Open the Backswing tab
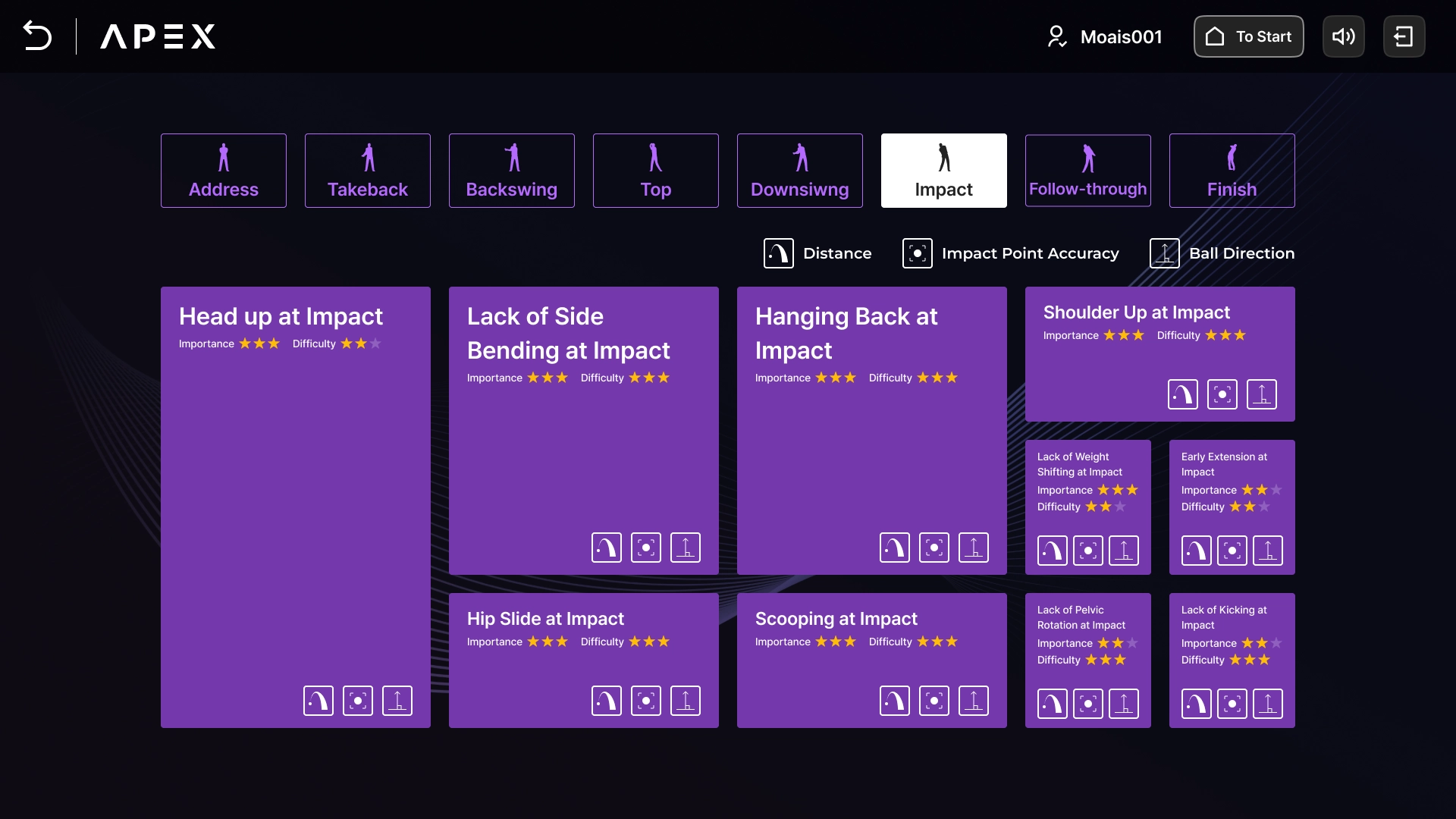This screenshot has height=819, width=1456. 512,171
